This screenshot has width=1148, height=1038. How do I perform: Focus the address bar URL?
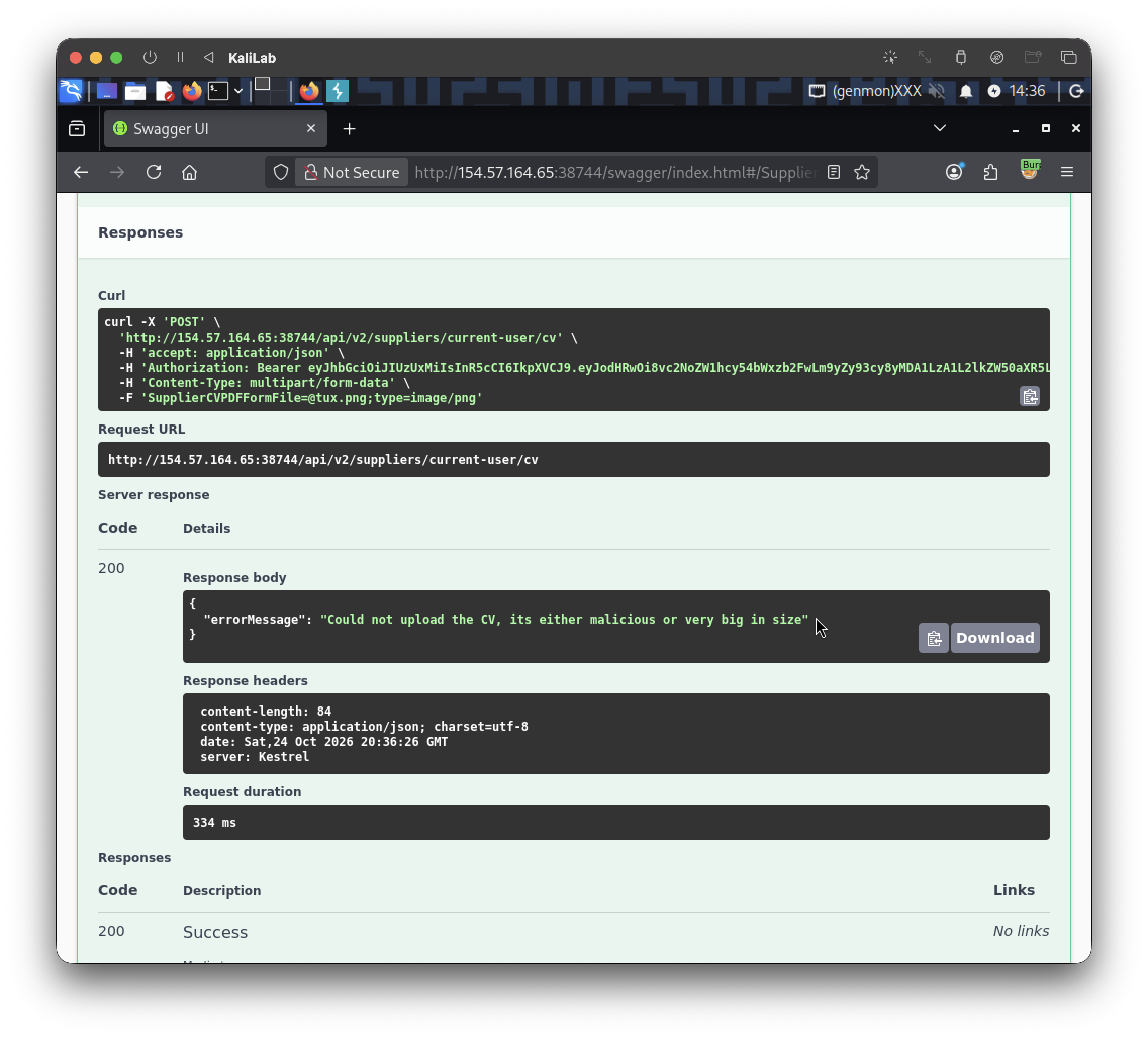tap(615, 172)
